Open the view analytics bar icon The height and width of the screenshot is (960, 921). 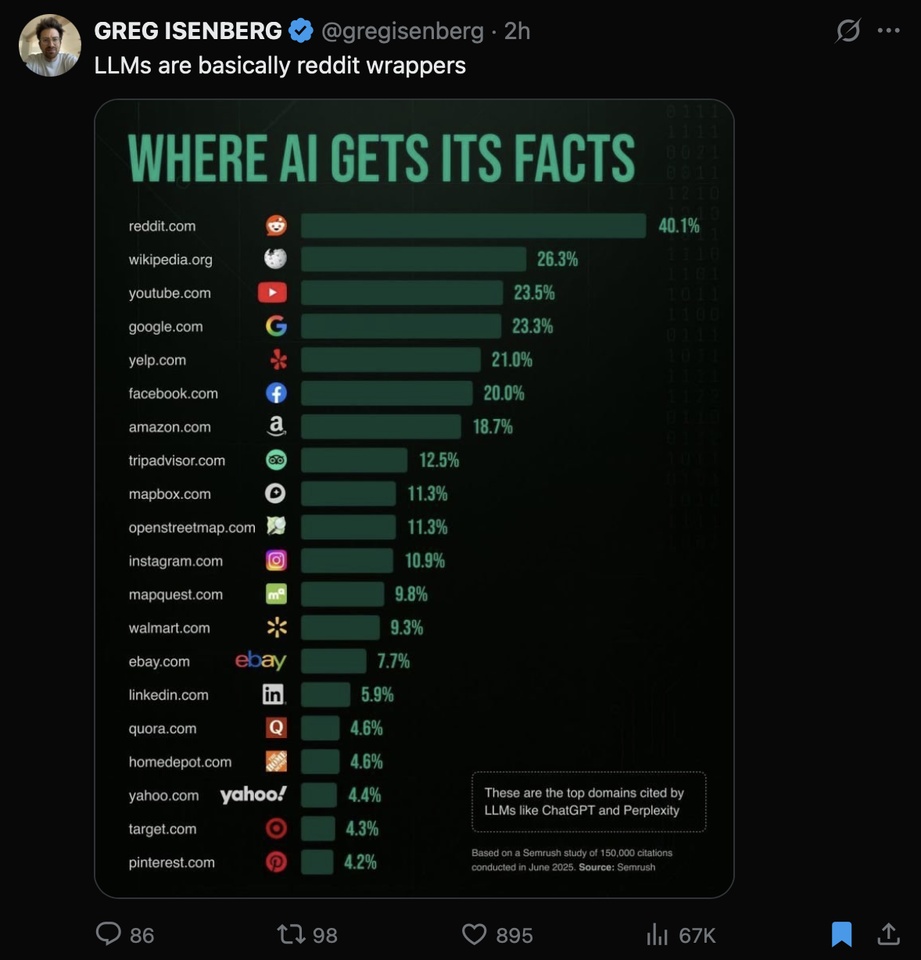[656, 934]
